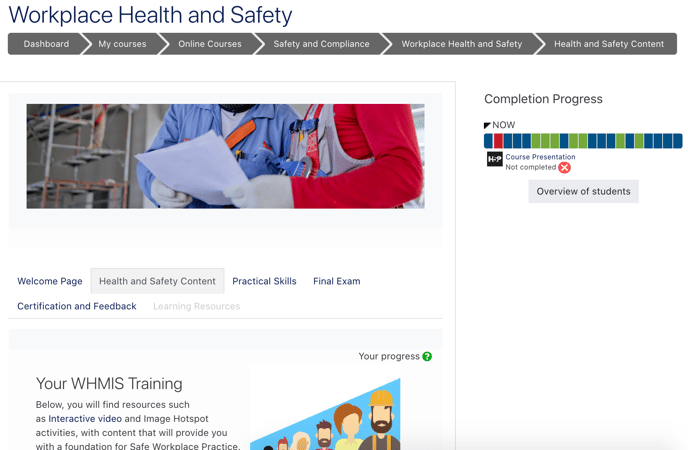
Task: Click the Your progress label
Action: [389, 357]
